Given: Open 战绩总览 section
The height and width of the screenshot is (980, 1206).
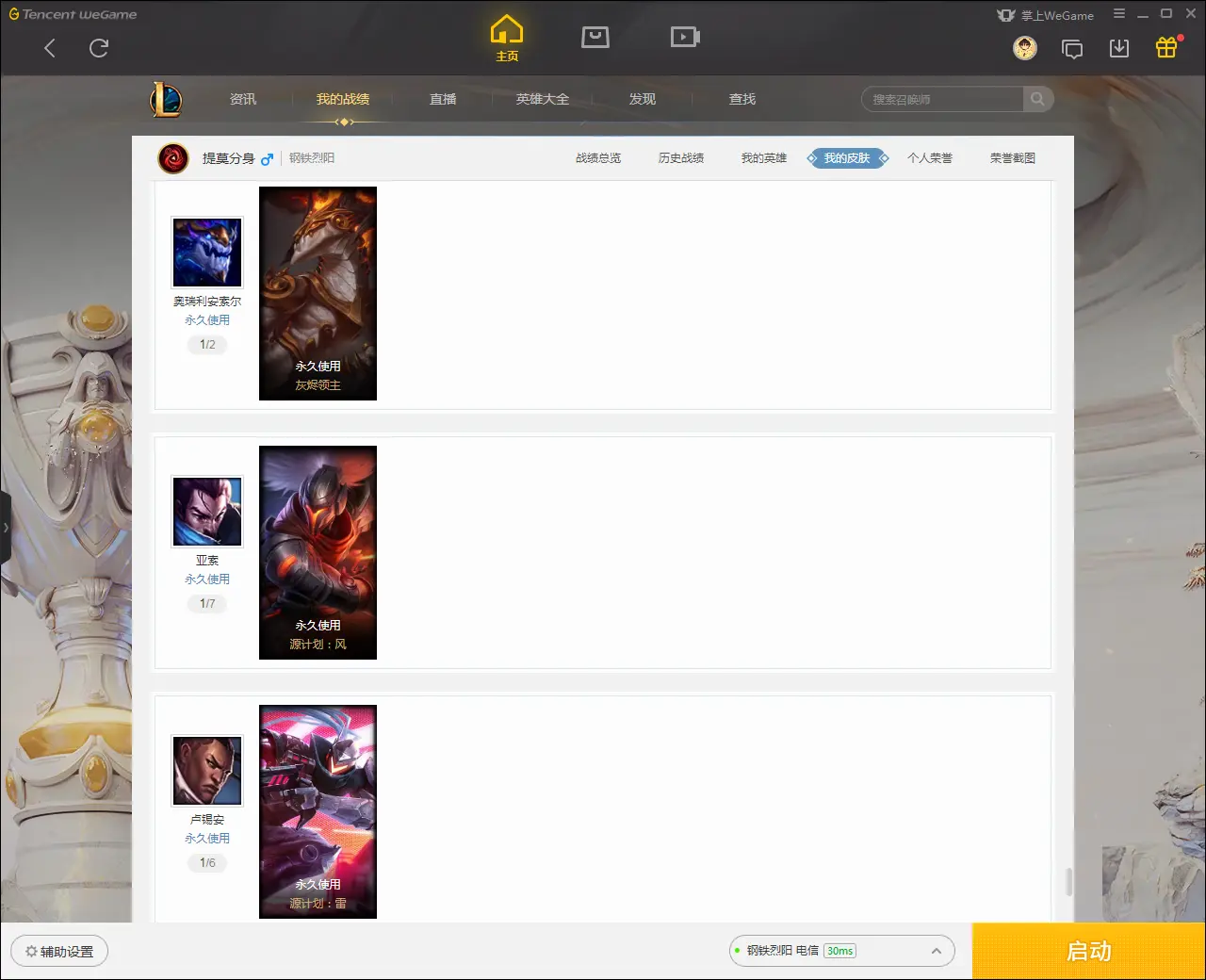Looking at the screenshot, I should [x=598, y=158].
